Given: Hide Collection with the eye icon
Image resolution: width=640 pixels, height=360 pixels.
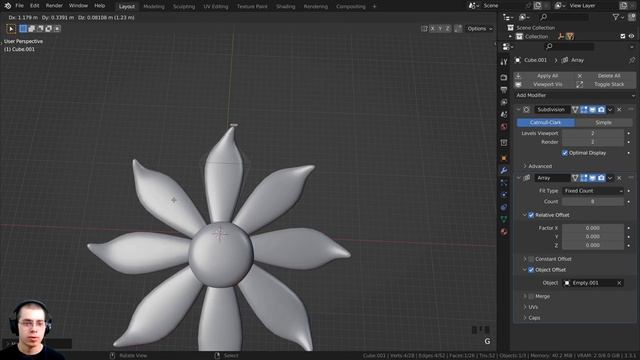Looking at the screenshot, I should (x=631, y=36).
